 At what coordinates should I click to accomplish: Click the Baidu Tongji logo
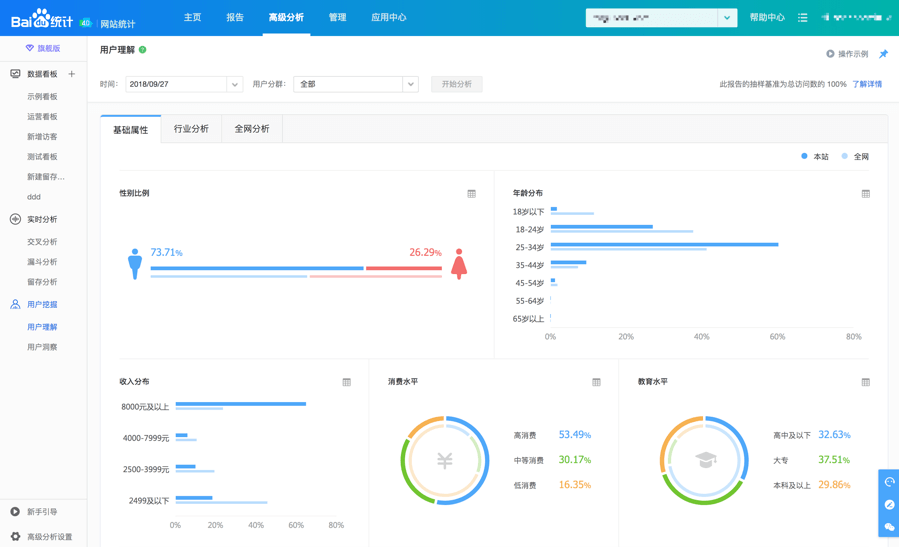(42, 20)
